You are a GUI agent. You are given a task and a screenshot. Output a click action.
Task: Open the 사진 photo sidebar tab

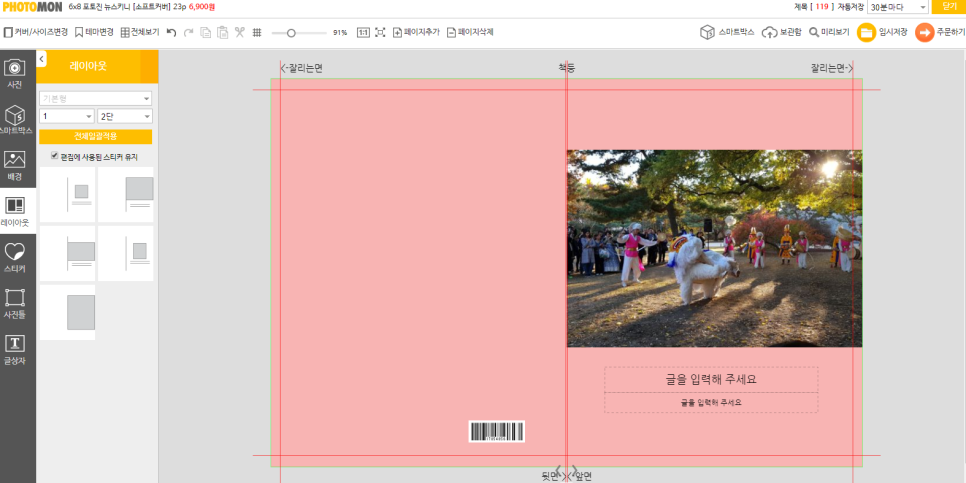click(14, 73)
